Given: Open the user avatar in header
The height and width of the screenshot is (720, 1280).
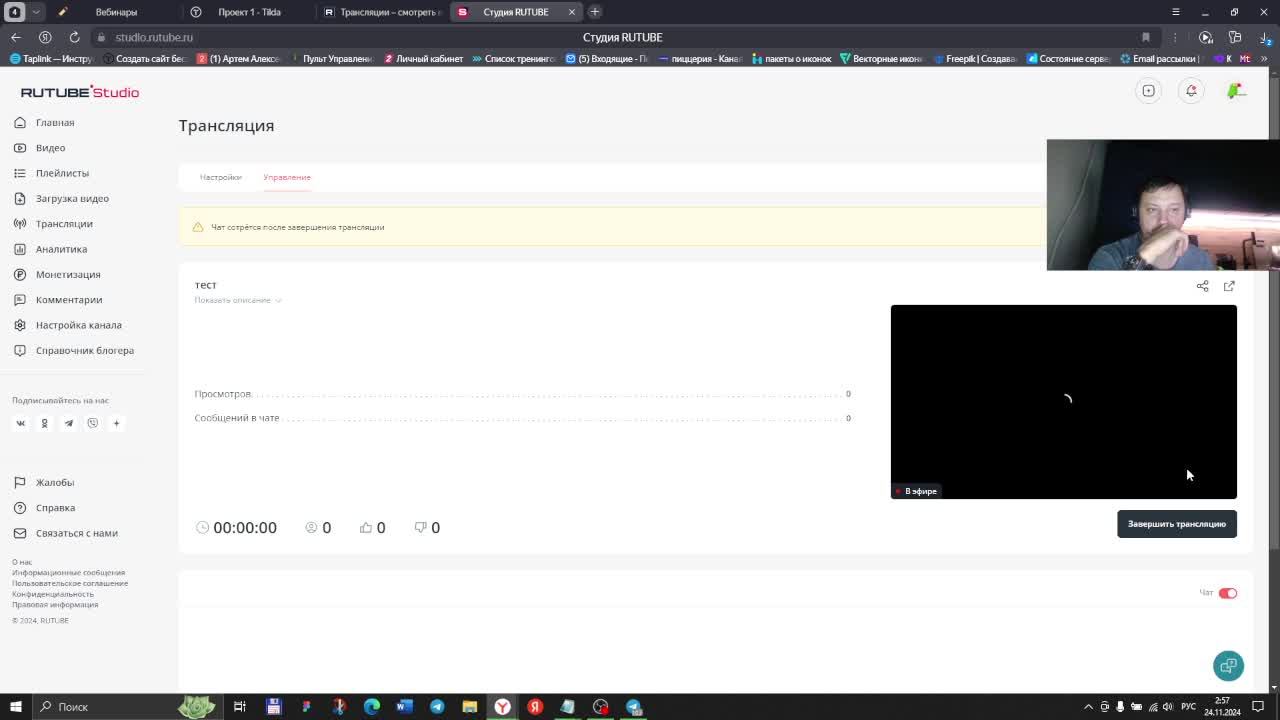Looking at the screenshot, I should pos(1236,91).
